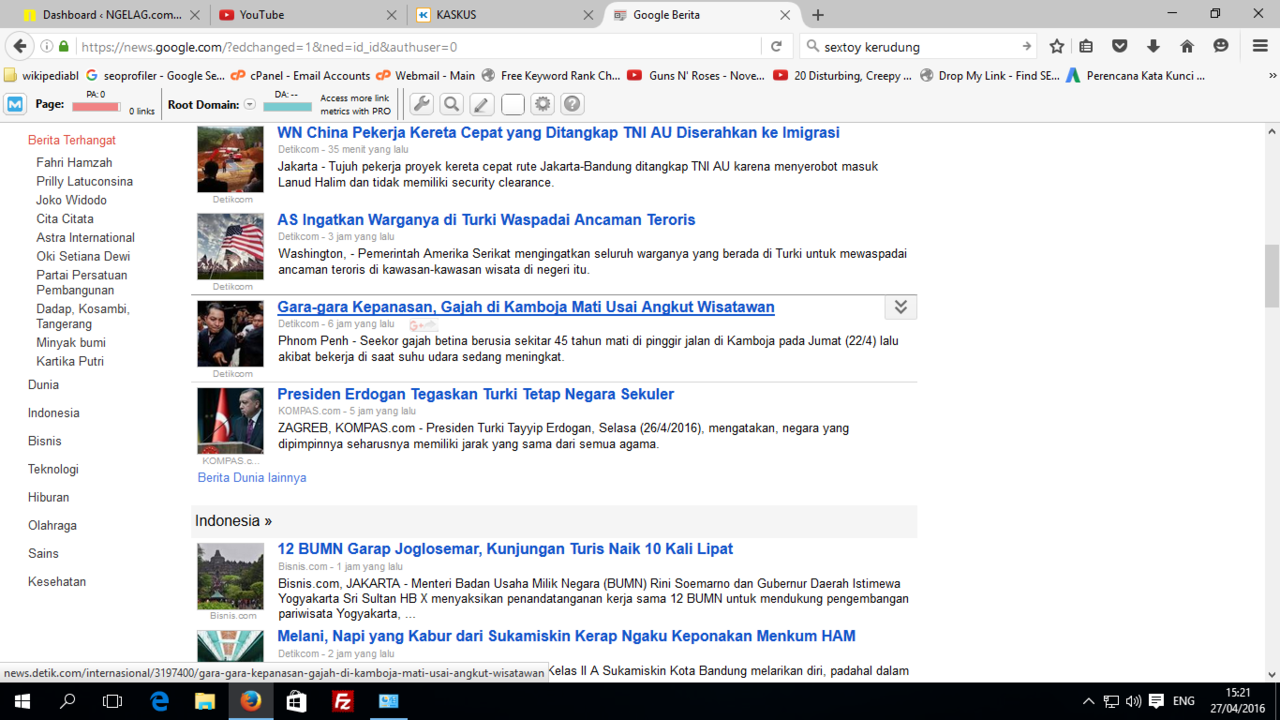Expand the Root Domain dropdown in MozBar
The height and width of the screenshot is (720, 1280).
pyautogui.click(x=250, y=104)
